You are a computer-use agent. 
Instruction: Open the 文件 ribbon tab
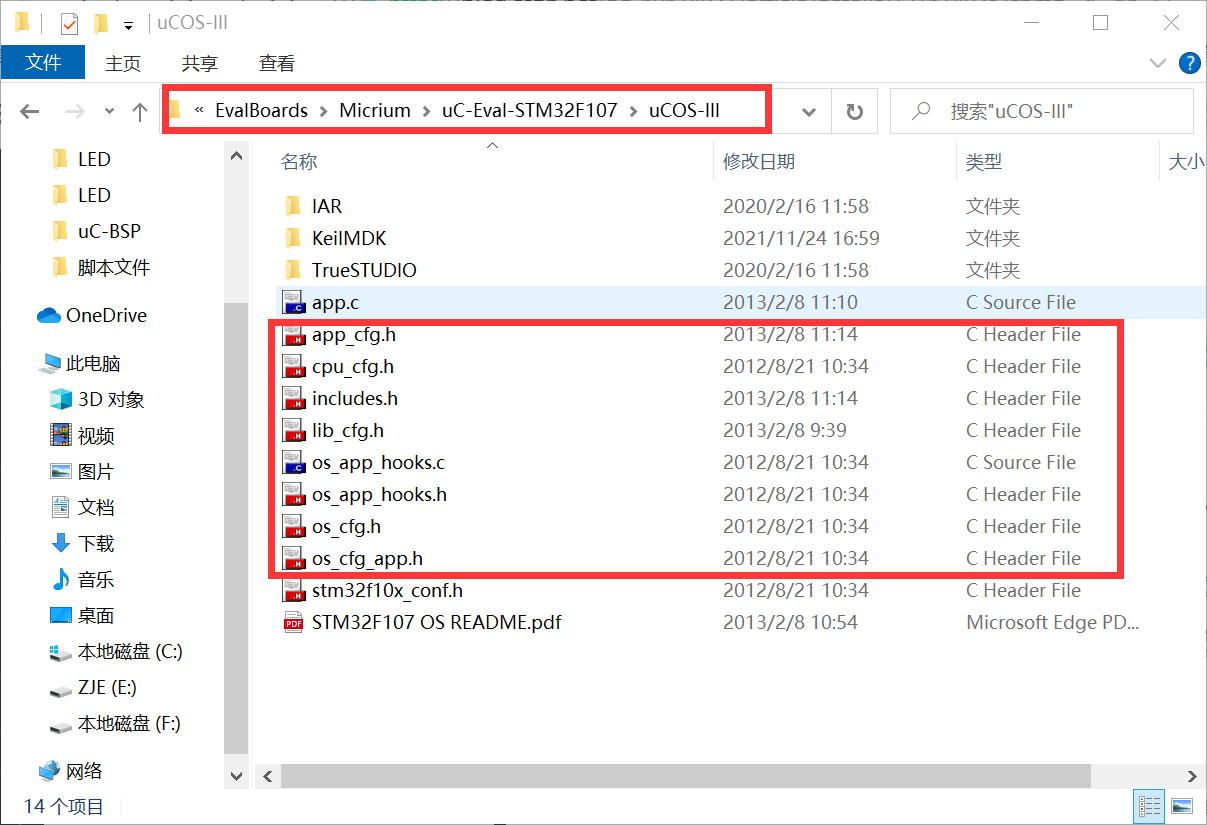click(x=43, y=63)
